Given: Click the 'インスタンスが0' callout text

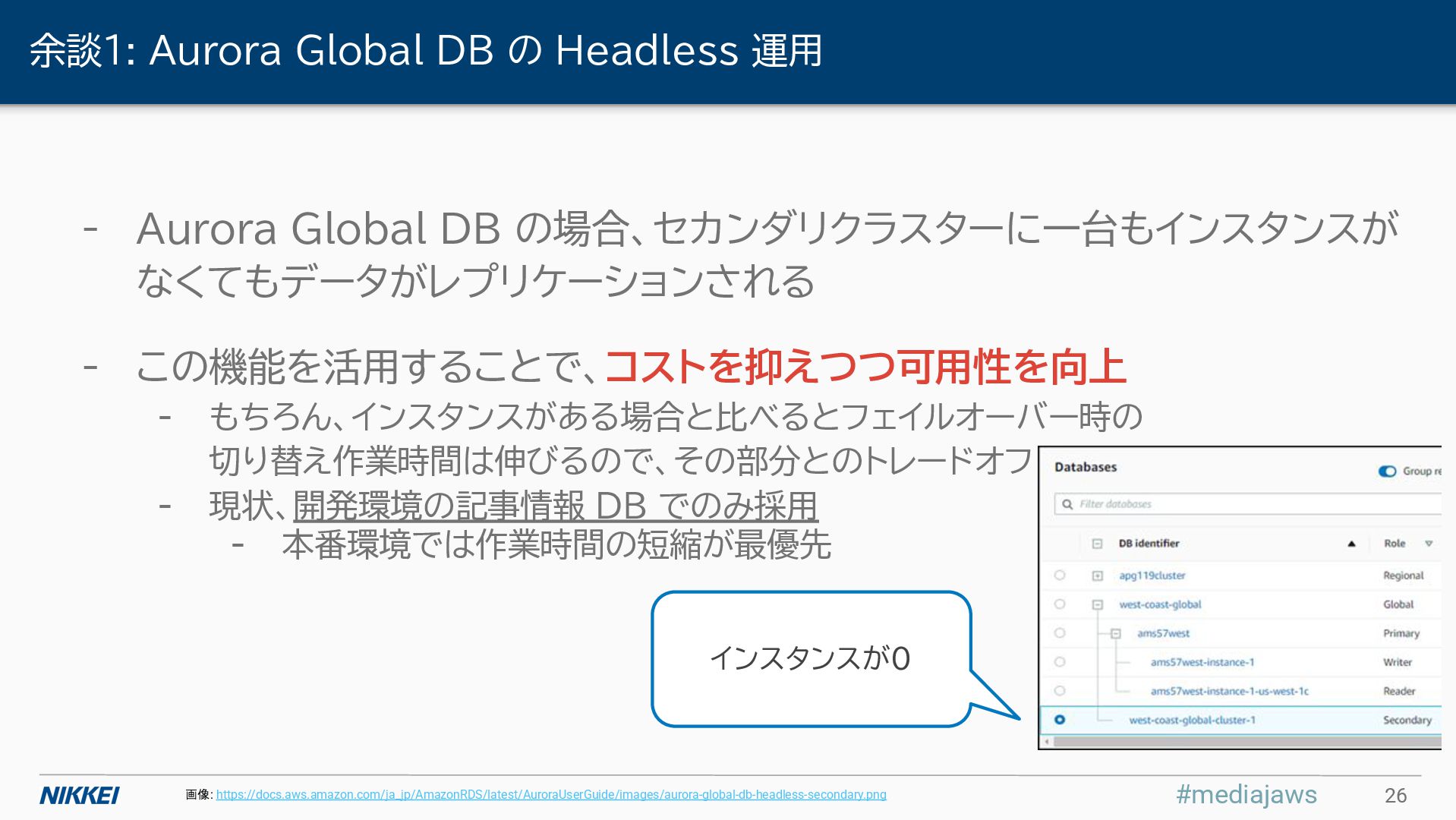Looking at the screenshot, I should (x=809, y=658).
